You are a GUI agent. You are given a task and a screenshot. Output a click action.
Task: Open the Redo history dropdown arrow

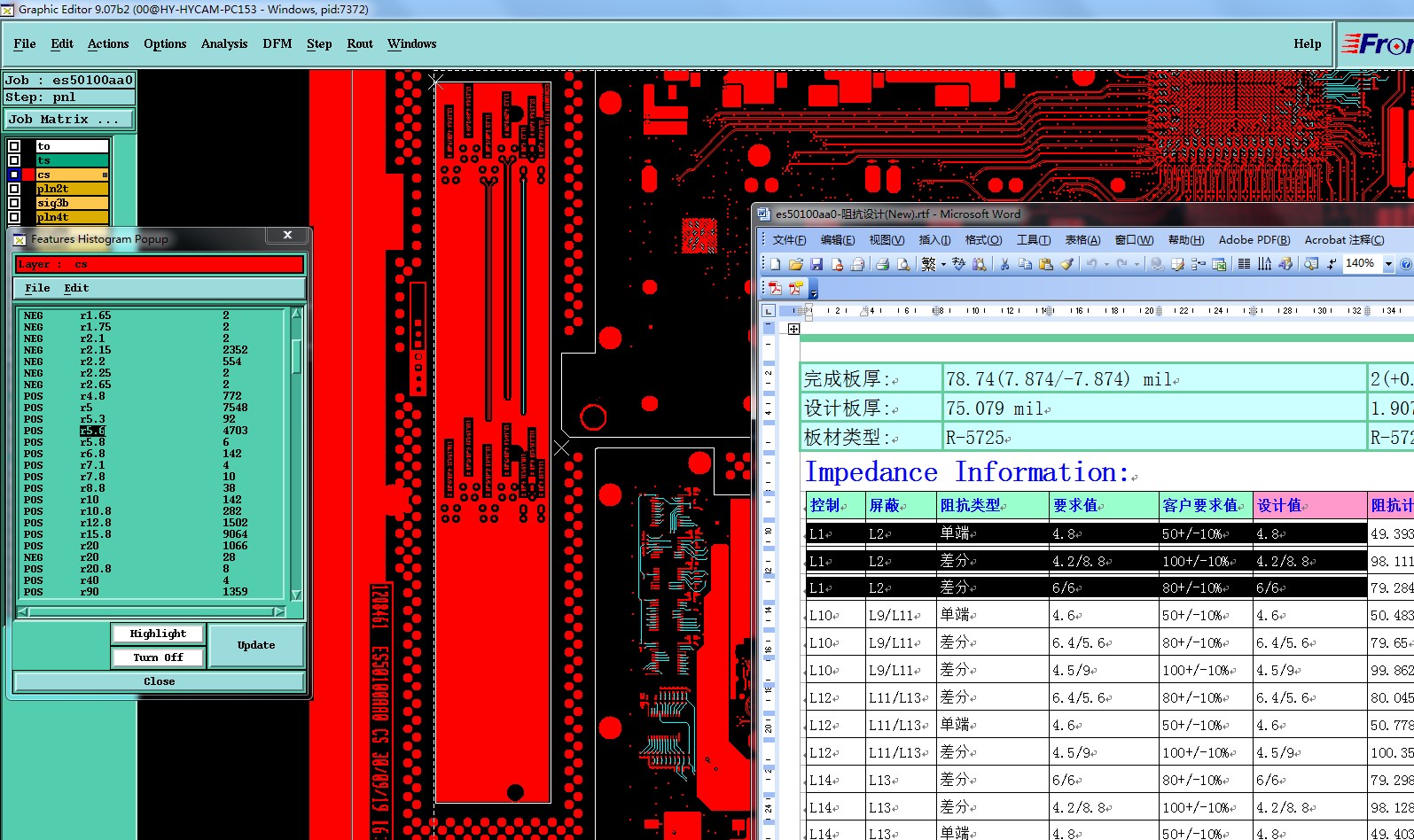[x=1137, y=264]
